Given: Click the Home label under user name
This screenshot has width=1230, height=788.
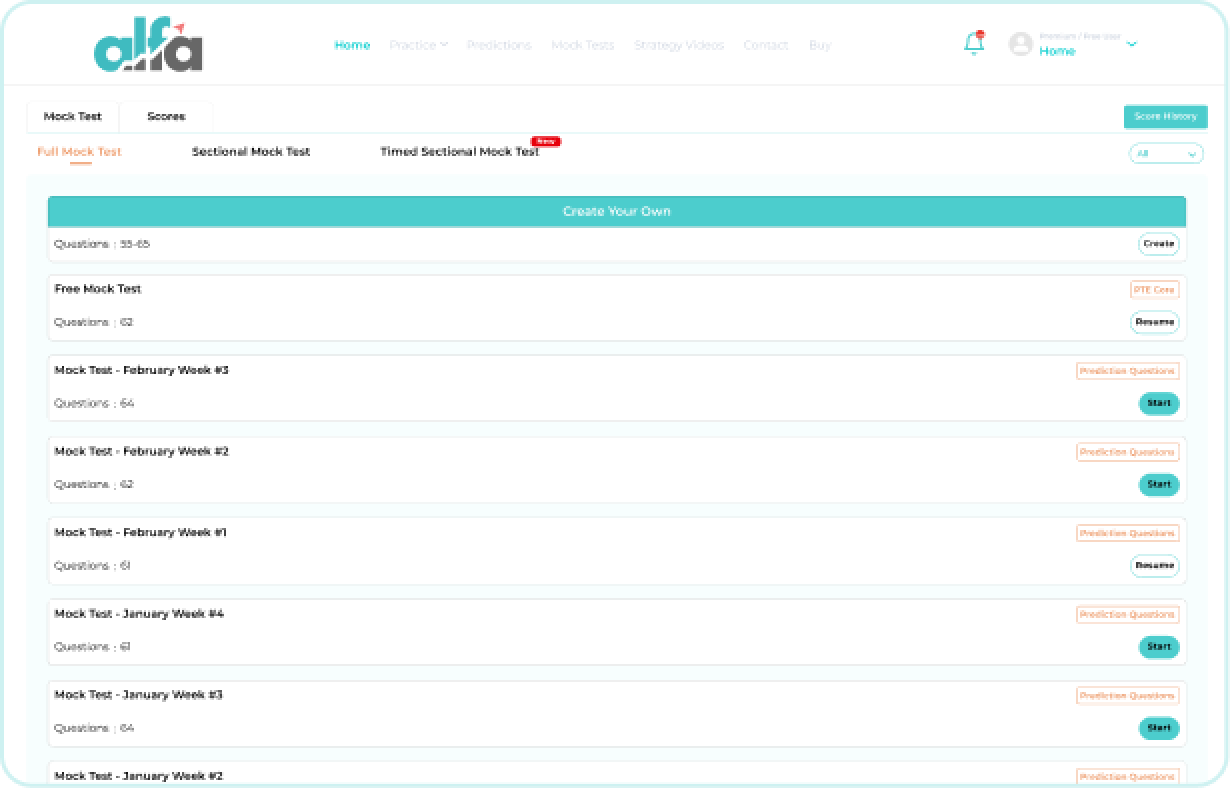Looking at the screenshot, I should tap(1057, 51).
